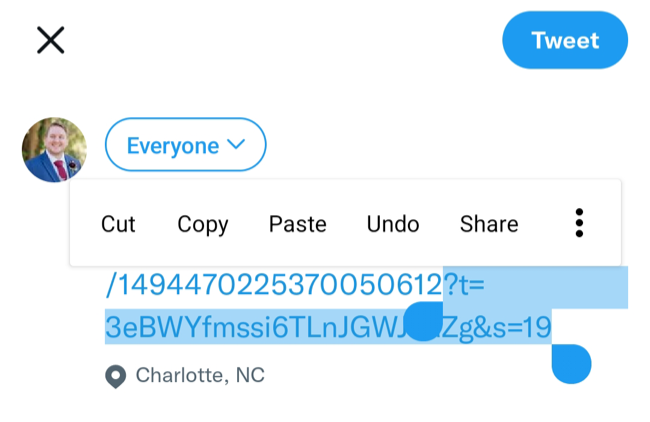Tap the highlighted '?t=' text

click(464, 286)
